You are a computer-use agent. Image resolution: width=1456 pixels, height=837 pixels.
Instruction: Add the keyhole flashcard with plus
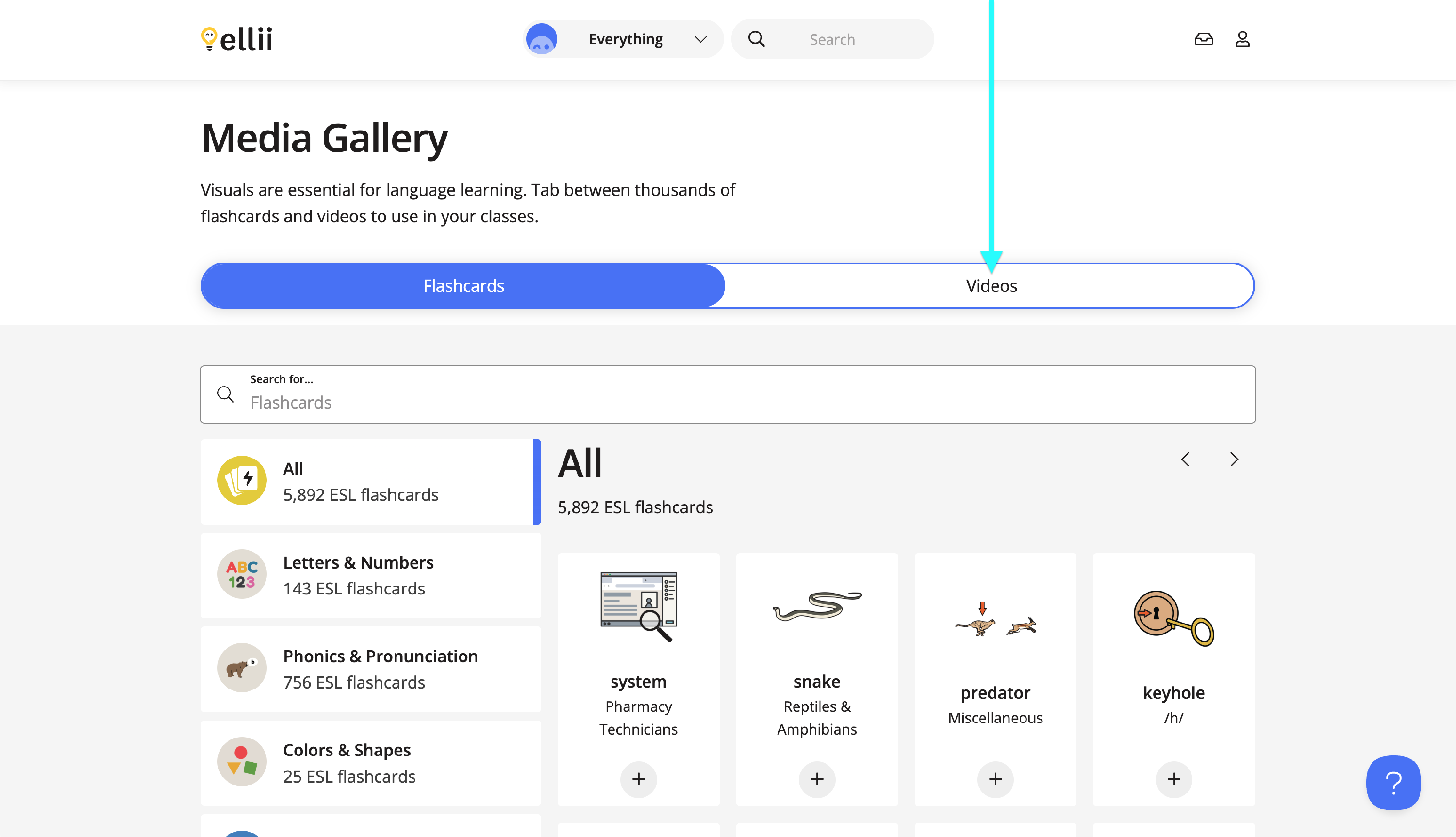[x=1173, y=779]
